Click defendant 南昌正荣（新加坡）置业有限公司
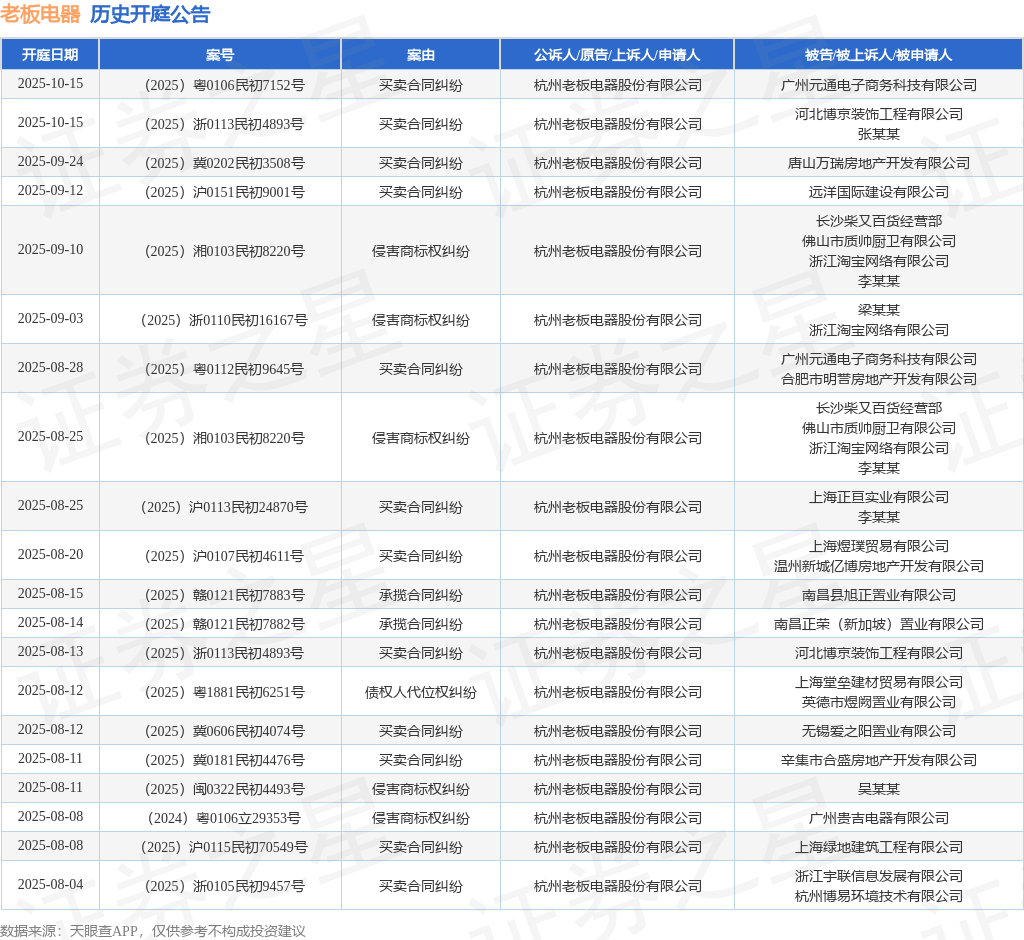Image resolution: width=1024 pixels, height=940 pixels. point(878,624)
